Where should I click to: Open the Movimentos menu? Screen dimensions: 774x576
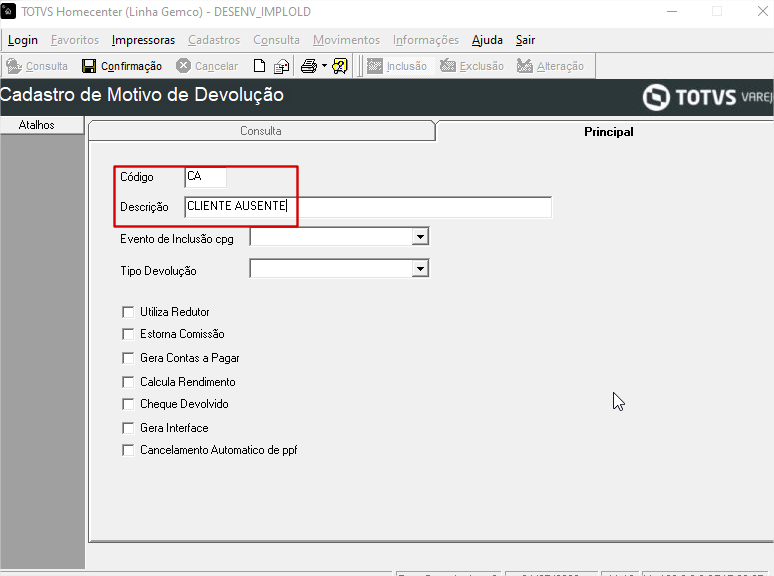[347, 40]
